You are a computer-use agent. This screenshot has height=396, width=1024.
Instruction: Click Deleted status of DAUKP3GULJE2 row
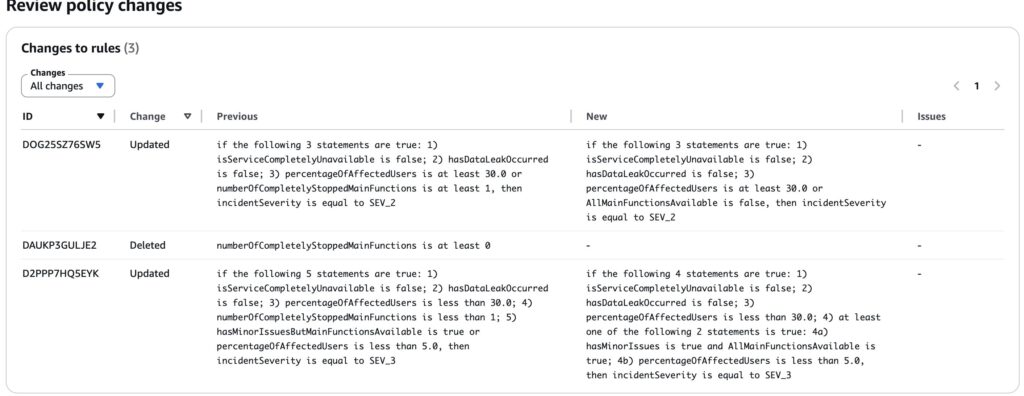point(148,246)
